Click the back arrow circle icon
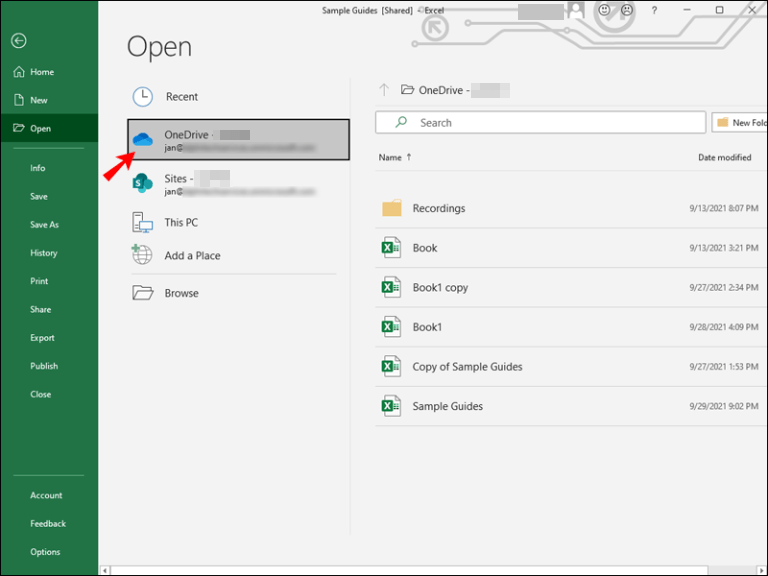This screenshot has width=768, height=576. tap(18, 41)
